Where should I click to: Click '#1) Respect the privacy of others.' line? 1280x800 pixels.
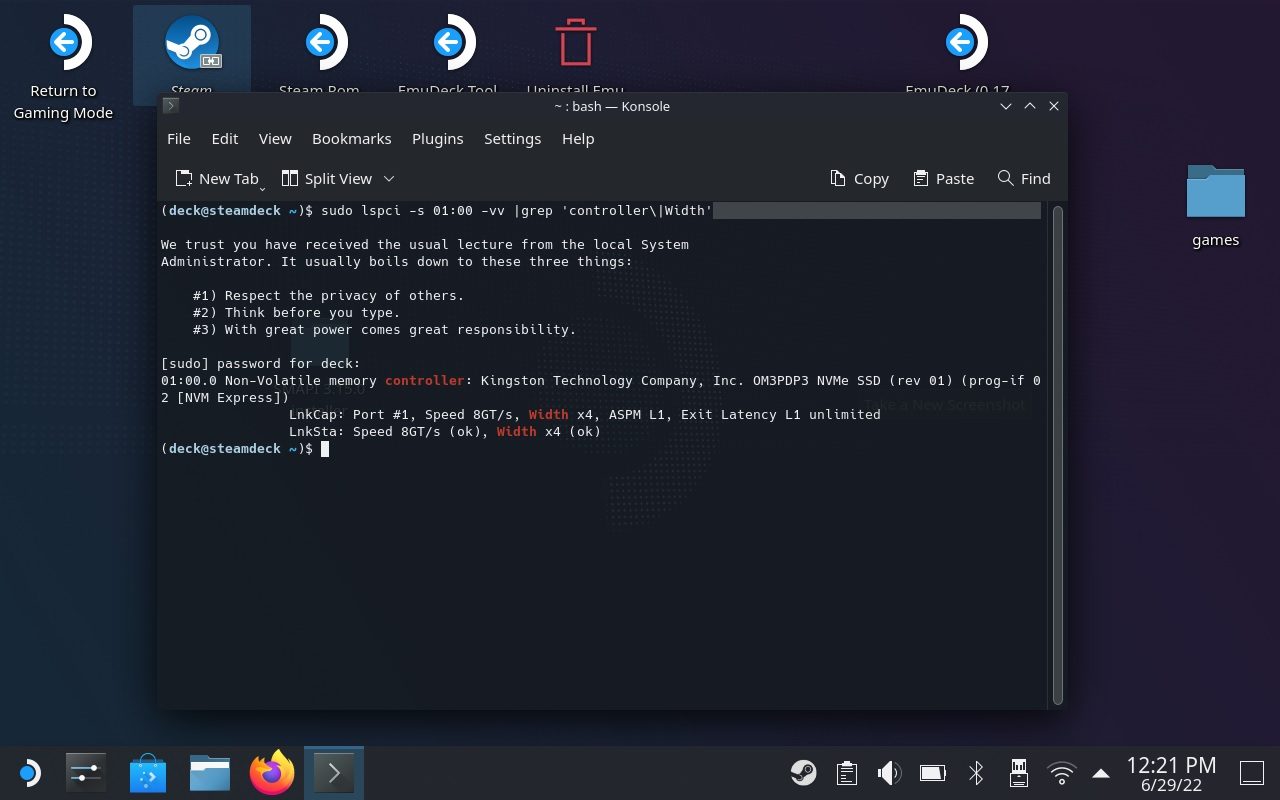click(x=328, y=296)
